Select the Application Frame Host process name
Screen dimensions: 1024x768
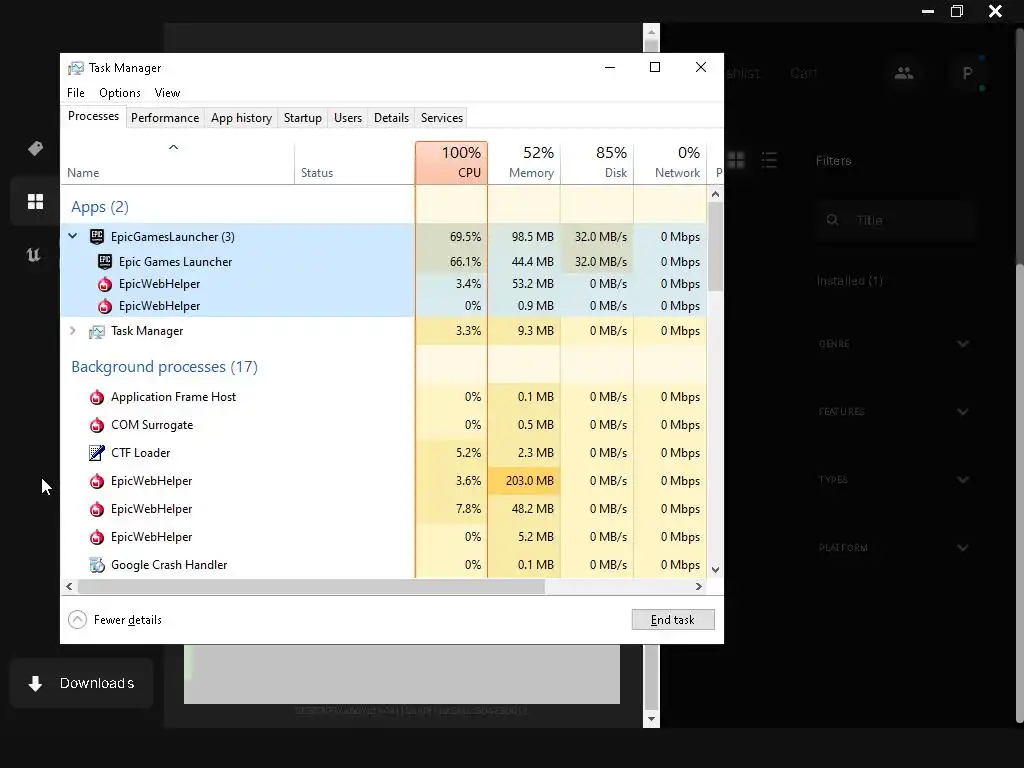click(173, 396)
